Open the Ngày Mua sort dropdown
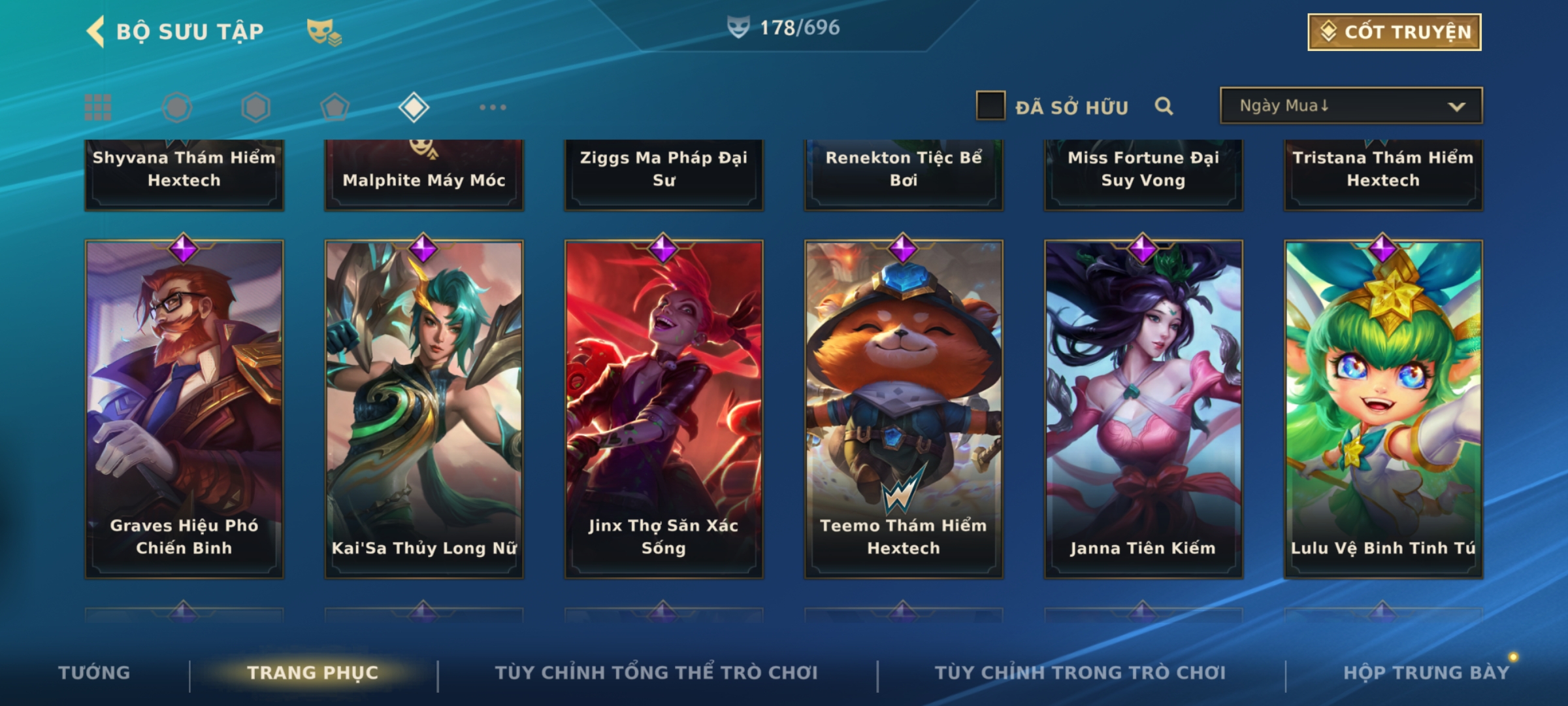The width and height of the screenshot is (1568, 706). coord(1351,105)
